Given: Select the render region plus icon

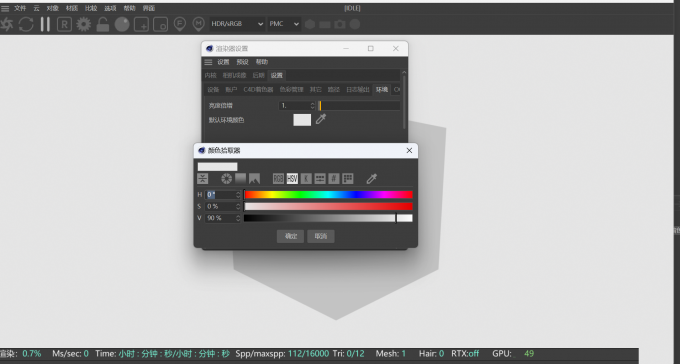Looking at the screenshot, I should click(x=141, y=24).
